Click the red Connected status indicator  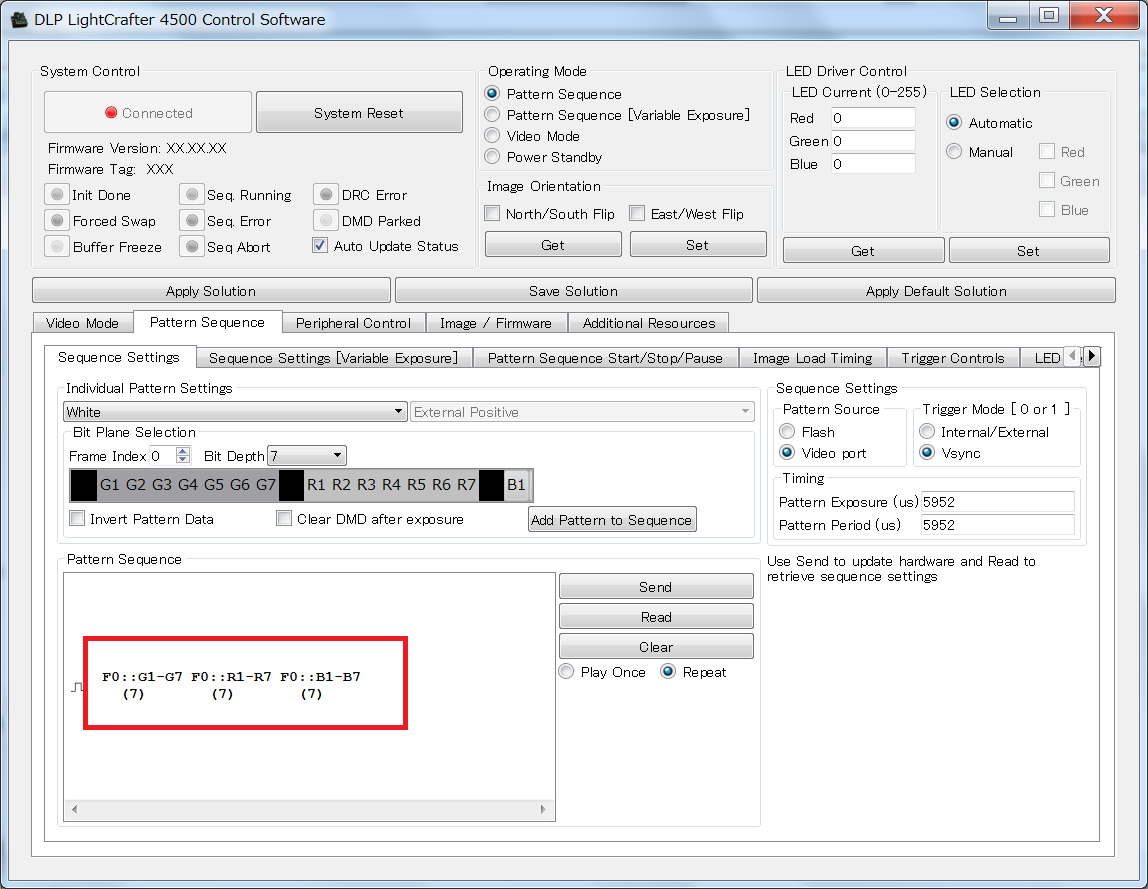(x=111, y=113)
